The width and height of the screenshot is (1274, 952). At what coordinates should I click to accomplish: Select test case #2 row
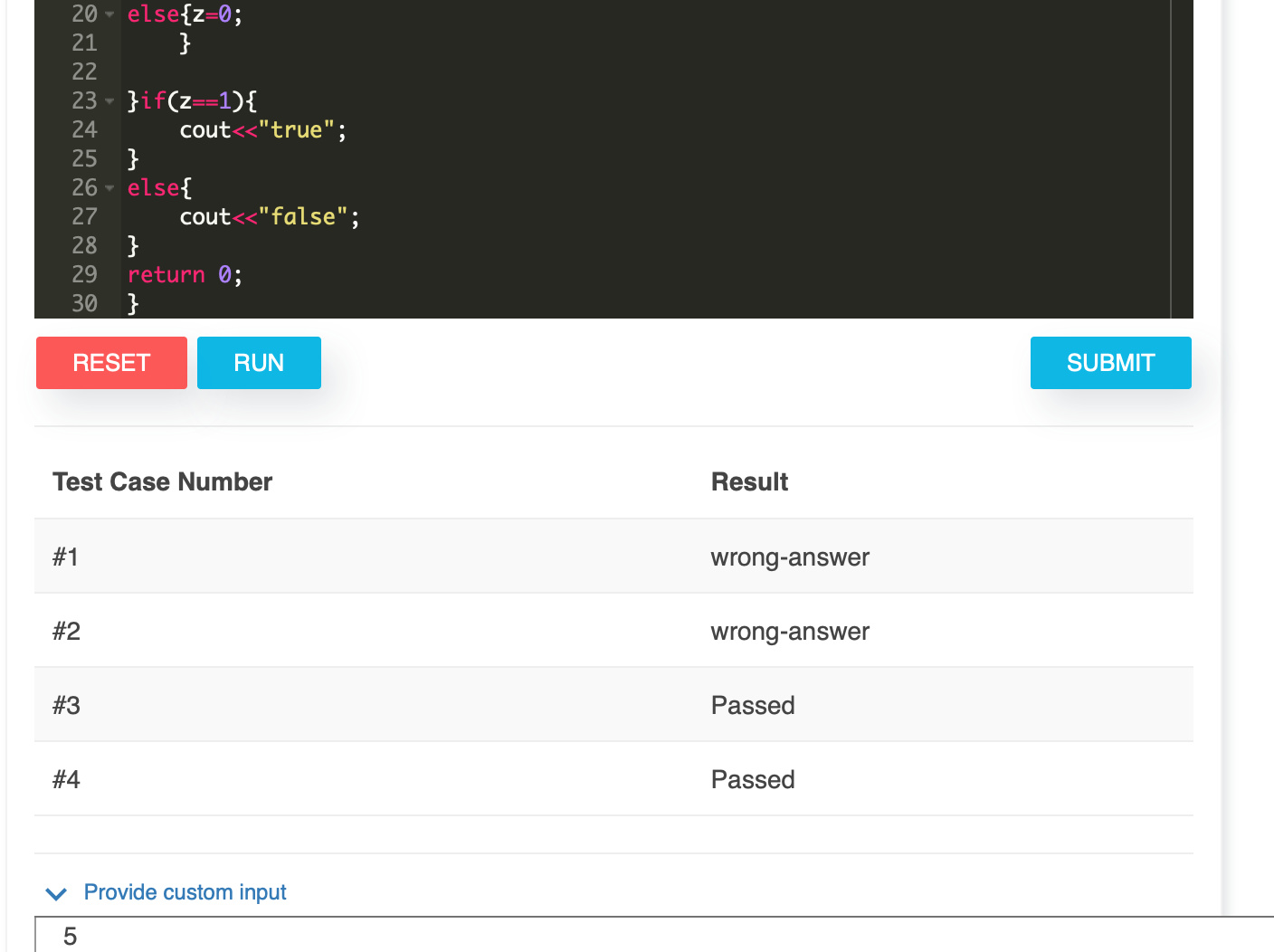[613, 631]
